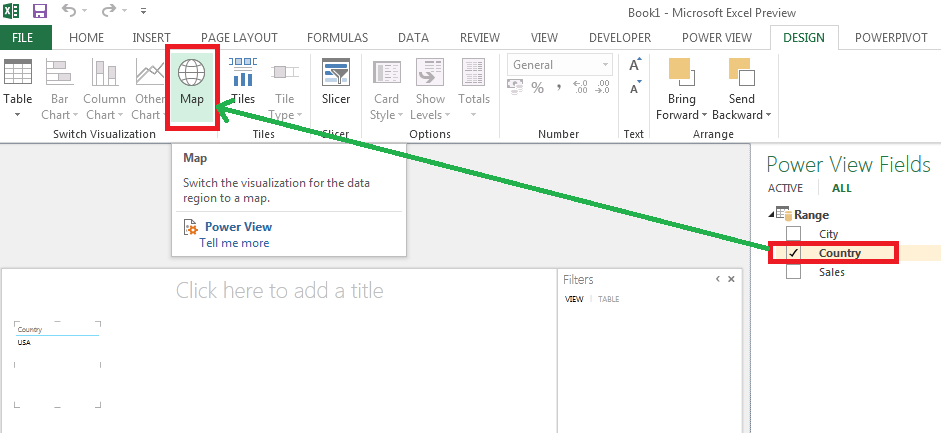Viewport: 941px width, 433px height.
Task: Click the Tell me more link
Action: click(234, 243)
